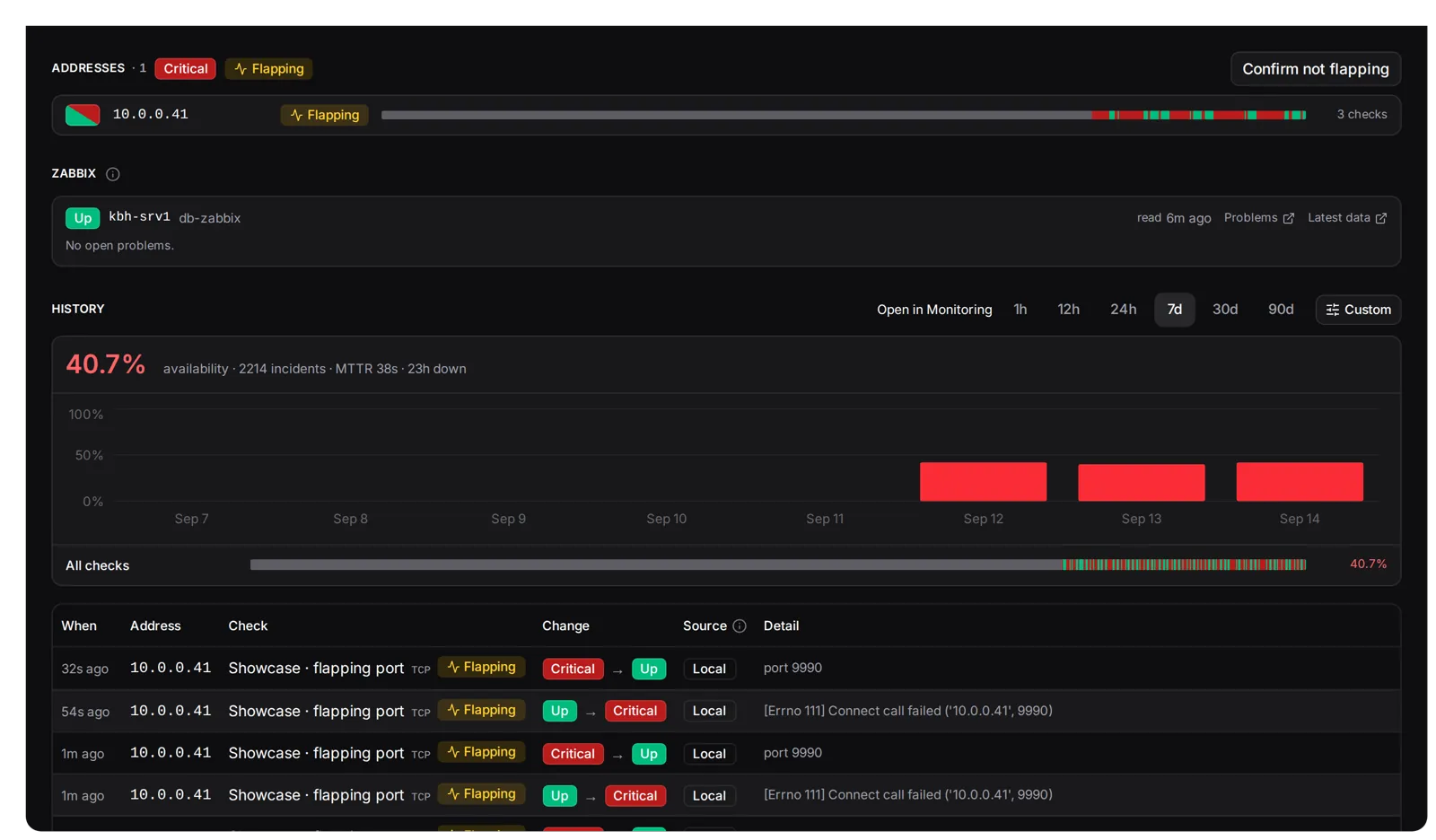Click the red-green status flag for 10.0.0.41
Viewport: 1436px width, 840px height.
click(x=83, y=115)
